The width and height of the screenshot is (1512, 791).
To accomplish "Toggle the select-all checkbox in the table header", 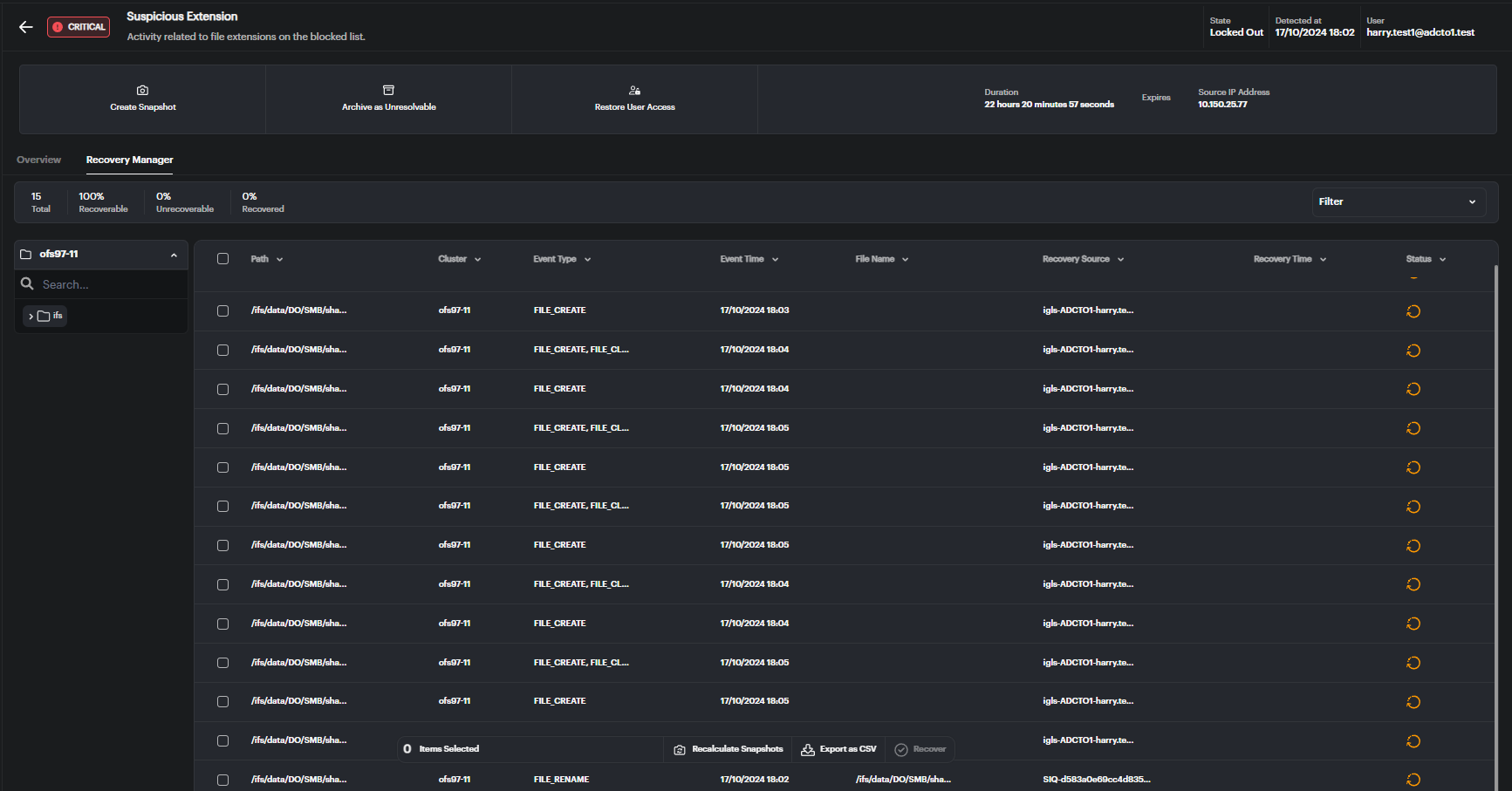I will click(x=223, y=259).
